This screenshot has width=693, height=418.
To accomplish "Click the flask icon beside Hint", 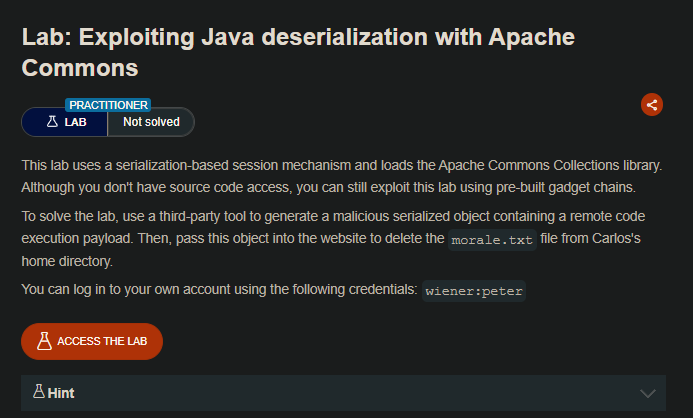I will click(x=39, y=393).
